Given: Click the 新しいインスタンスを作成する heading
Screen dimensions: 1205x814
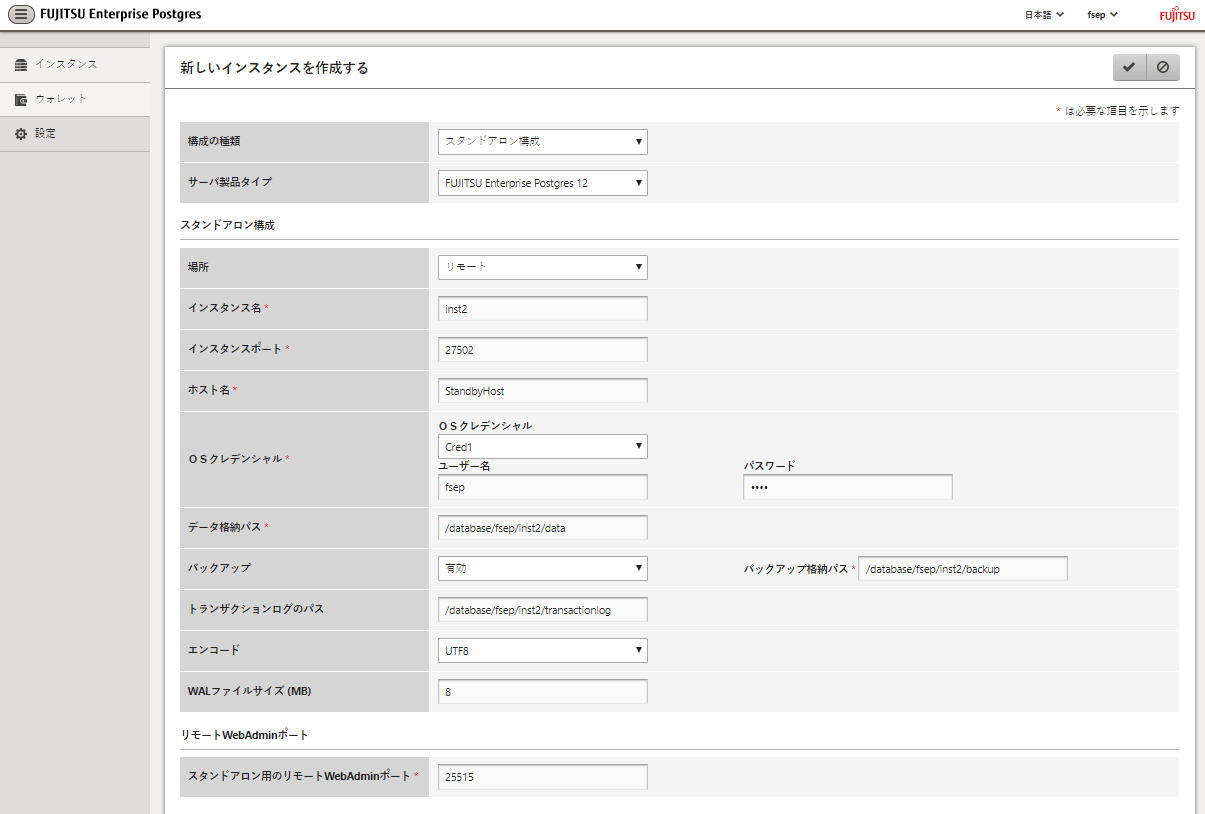Looking at the screenshot, I should (274, 68).
